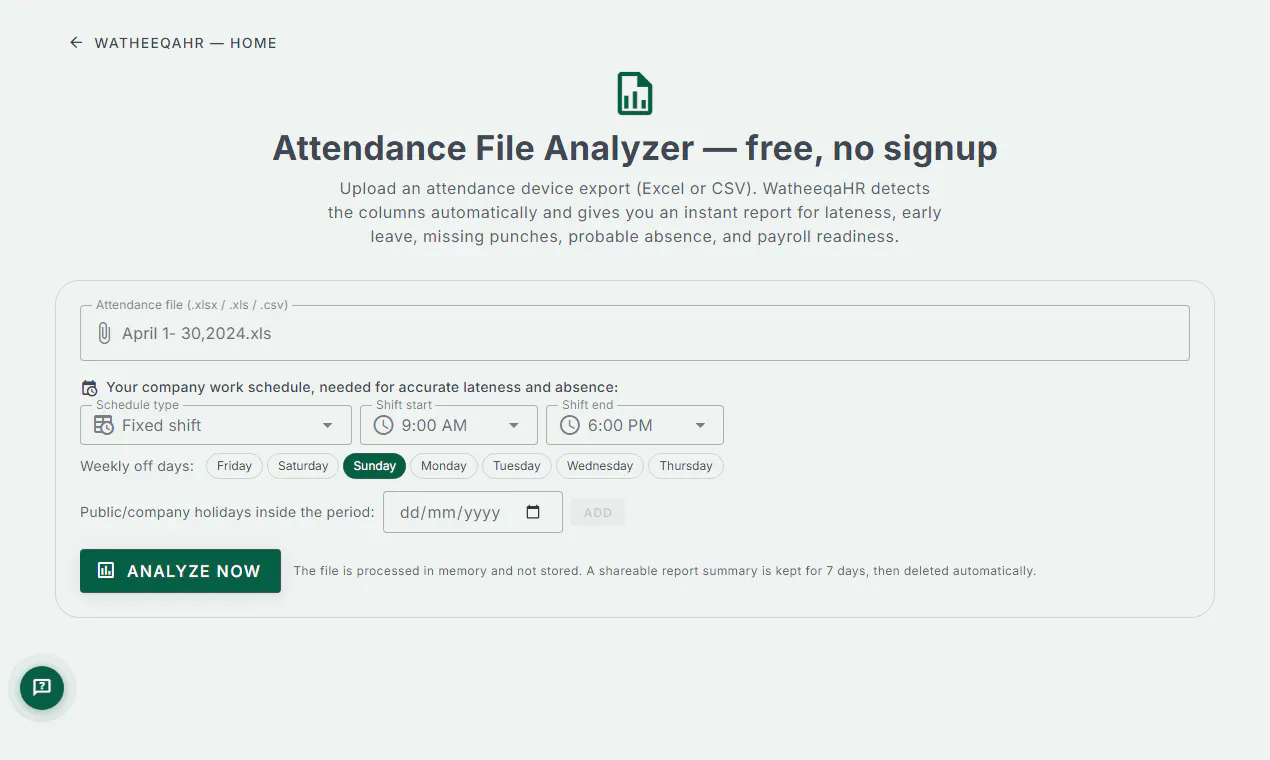Click the 'Weekly off days:' label
The height and width of the screenshot is (760, 1270).
click(137, 466)
